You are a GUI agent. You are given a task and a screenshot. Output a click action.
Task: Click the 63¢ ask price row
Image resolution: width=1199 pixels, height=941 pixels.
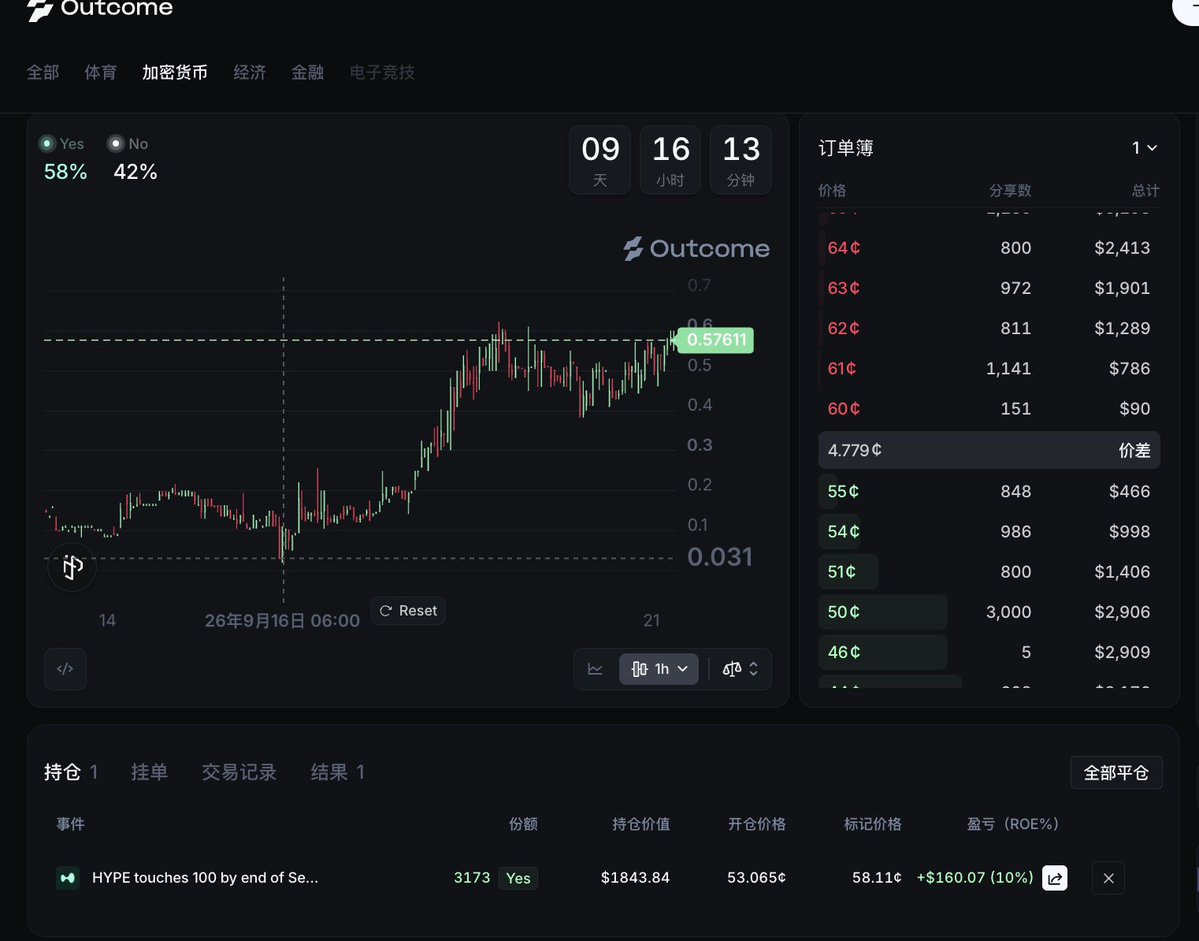(989, 288)
